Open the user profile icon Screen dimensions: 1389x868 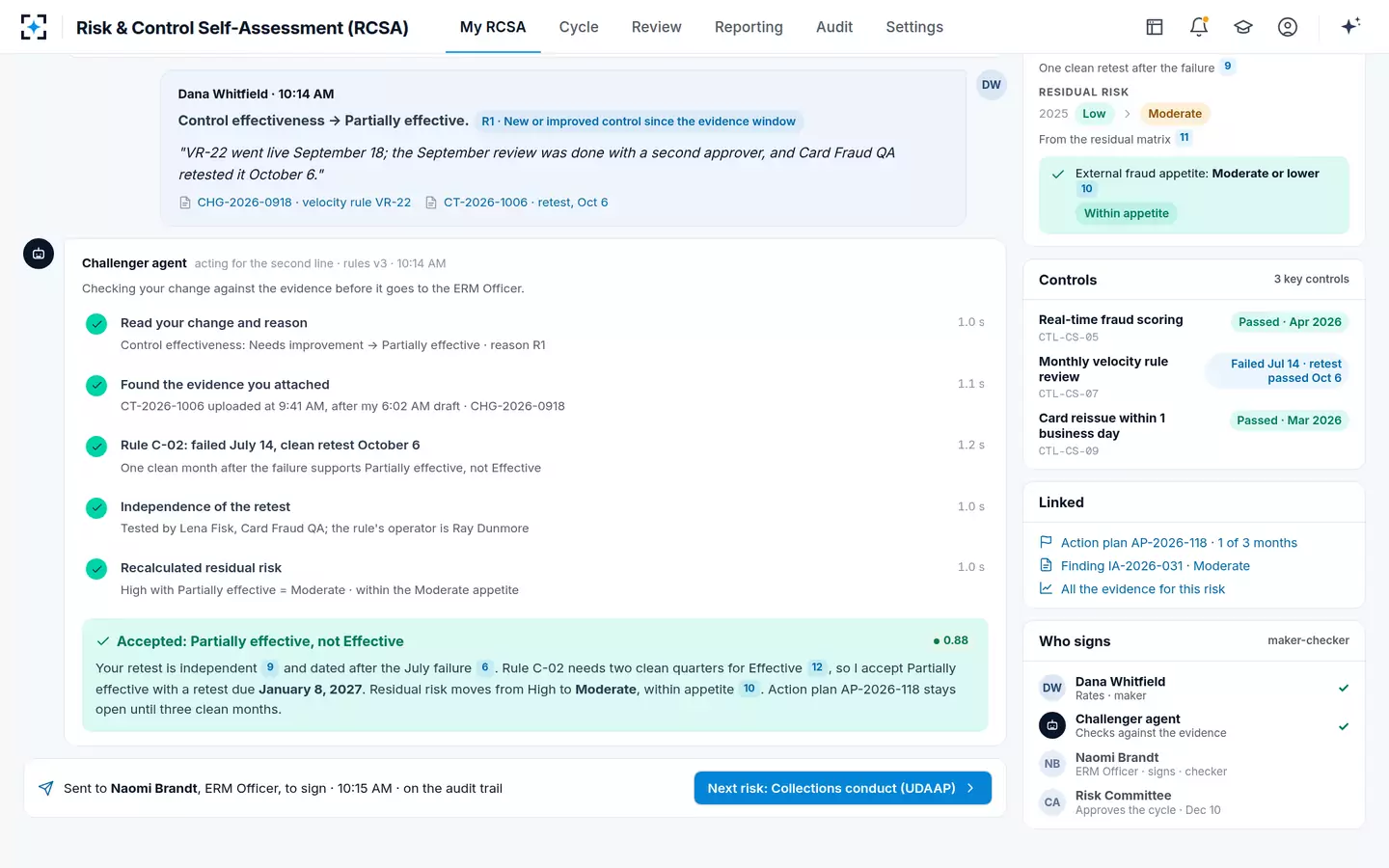(x=1288, y=27)
